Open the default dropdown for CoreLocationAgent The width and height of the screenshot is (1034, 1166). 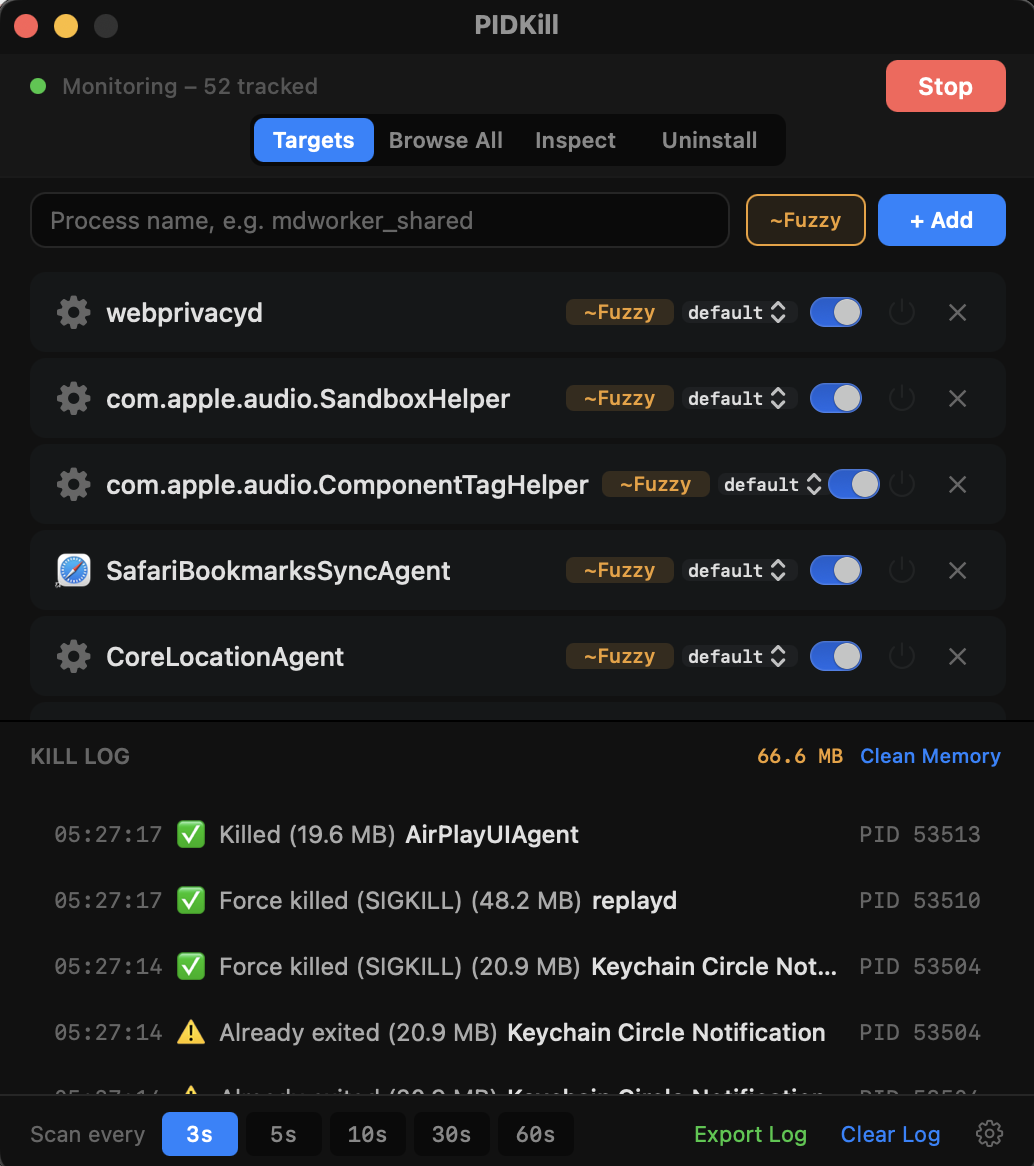pyautogui.click(x=738, y=657)
